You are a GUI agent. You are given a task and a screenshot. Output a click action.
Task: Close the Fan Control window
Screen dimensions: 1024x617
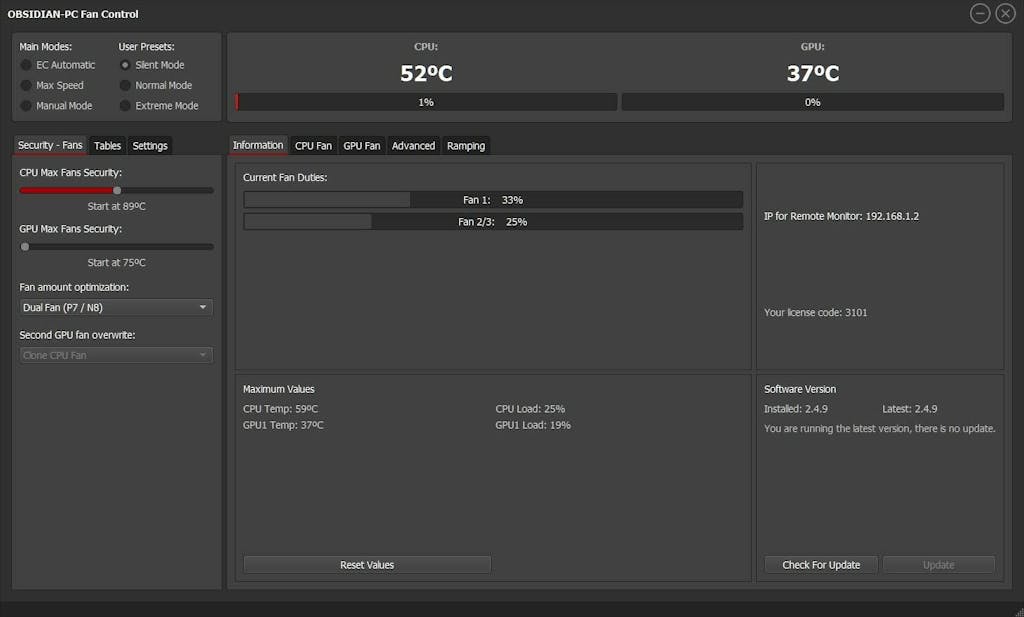[x=1005, y=13]
